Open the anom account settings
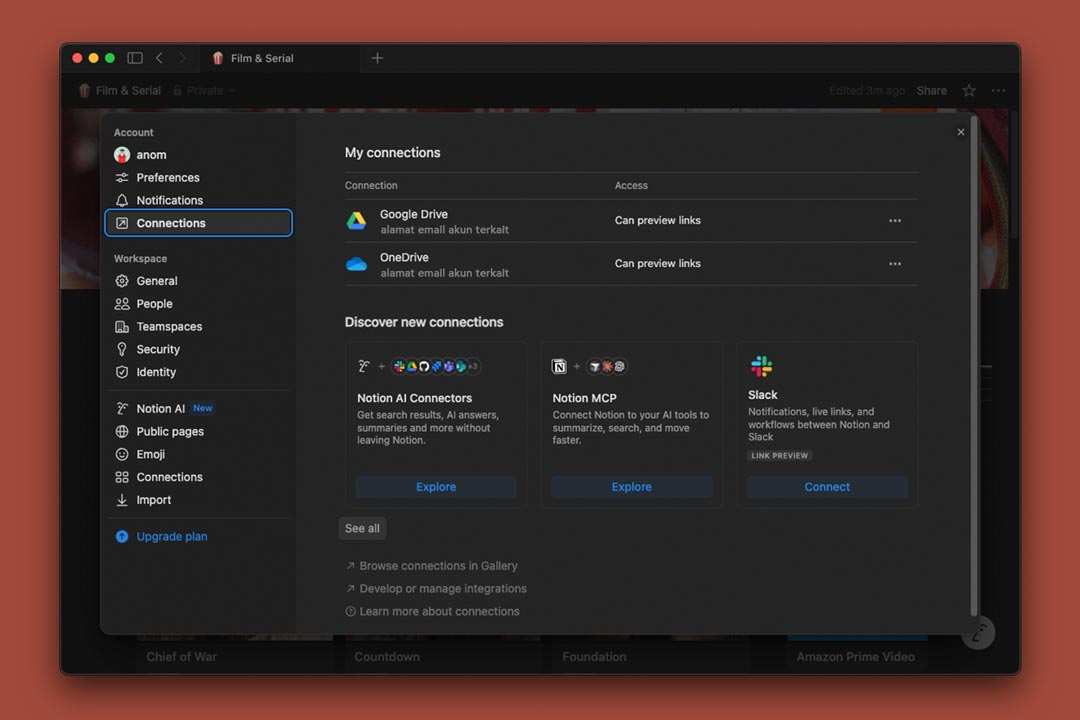The height and width of the screenshot is (720, 1080). point(198,154)
